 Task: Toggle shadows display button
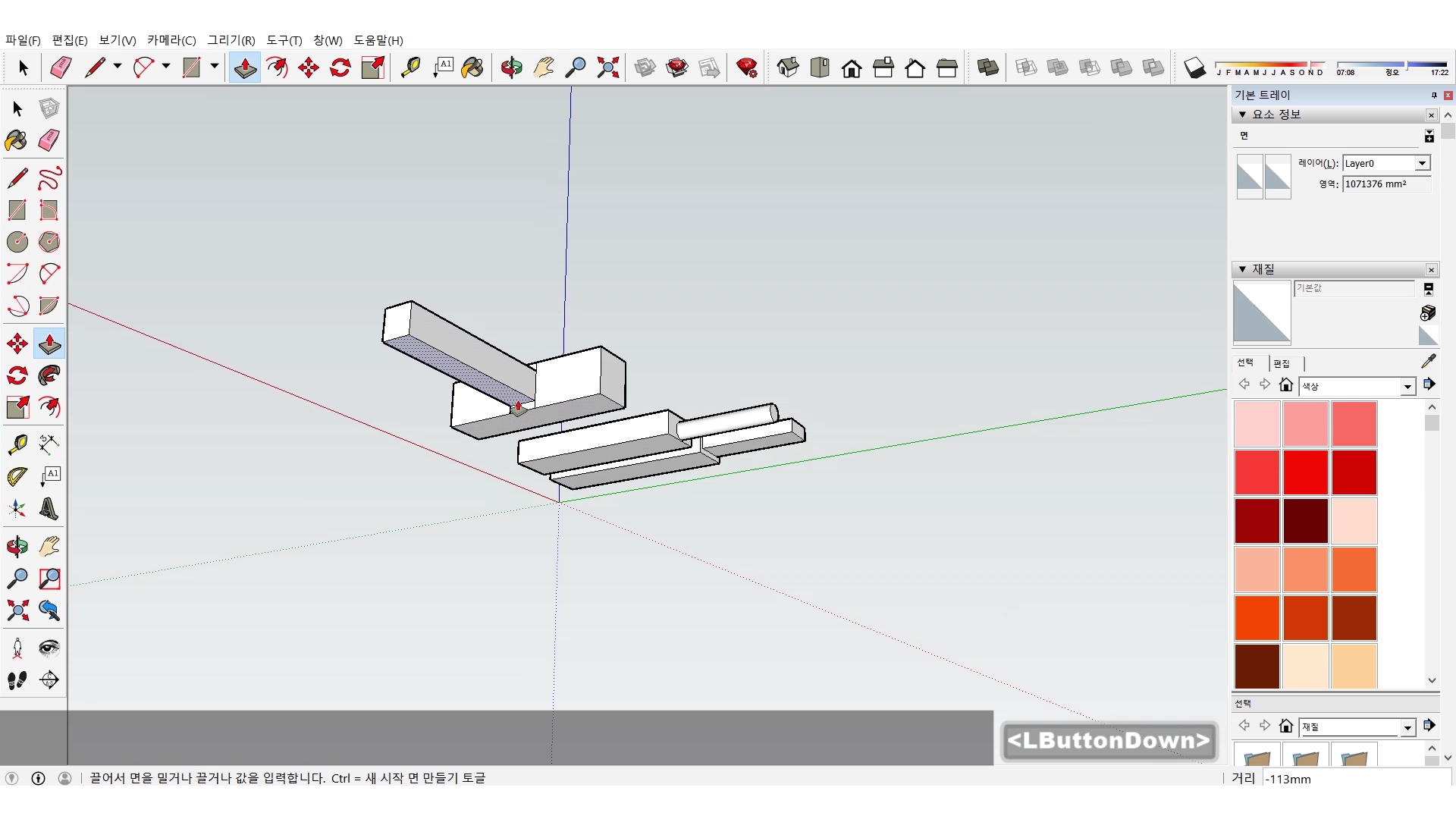[x=1194, y=67]
